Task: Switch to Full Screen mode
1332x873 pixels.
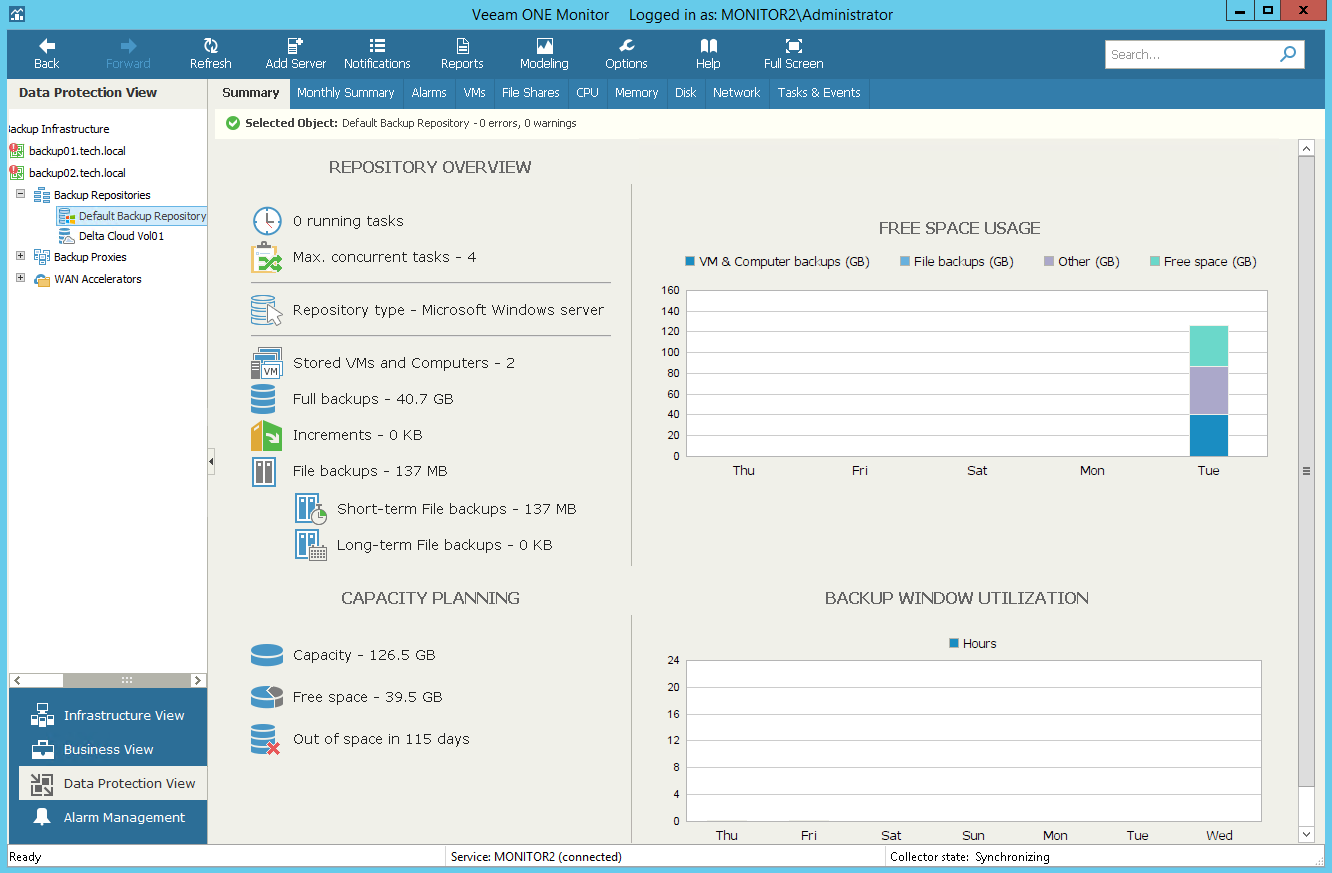Action: 793,54
